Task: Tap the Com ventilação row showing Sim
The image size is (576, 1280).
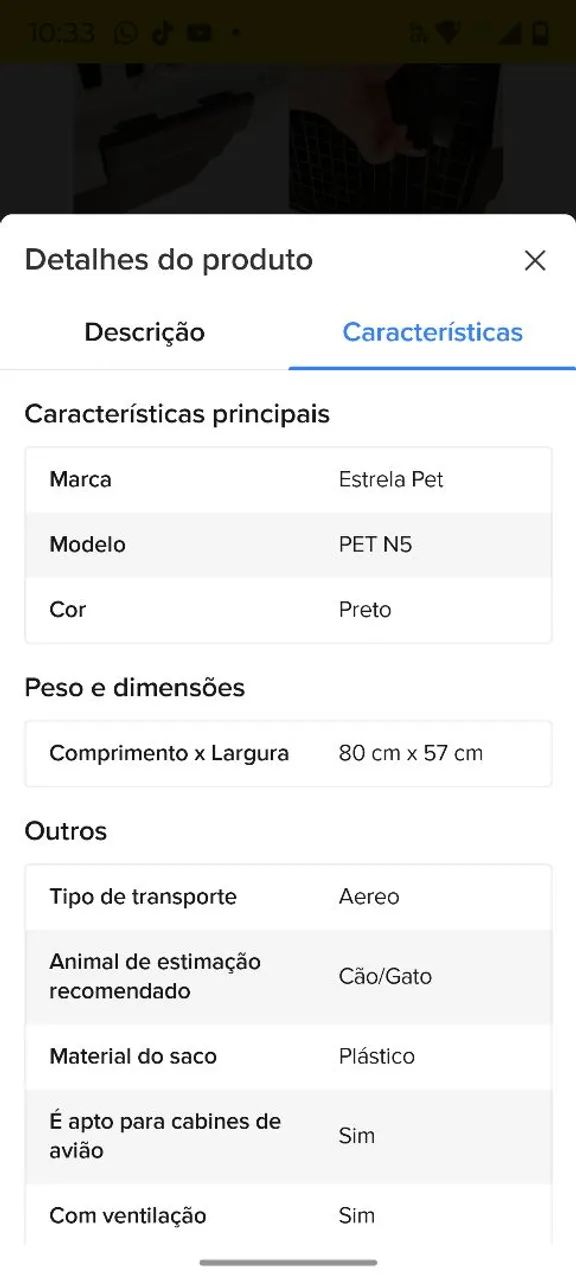Action: pos(288,1215)
